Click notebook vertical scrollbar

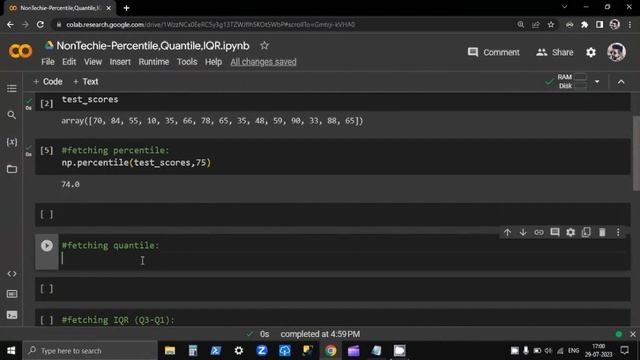point(636,153)
